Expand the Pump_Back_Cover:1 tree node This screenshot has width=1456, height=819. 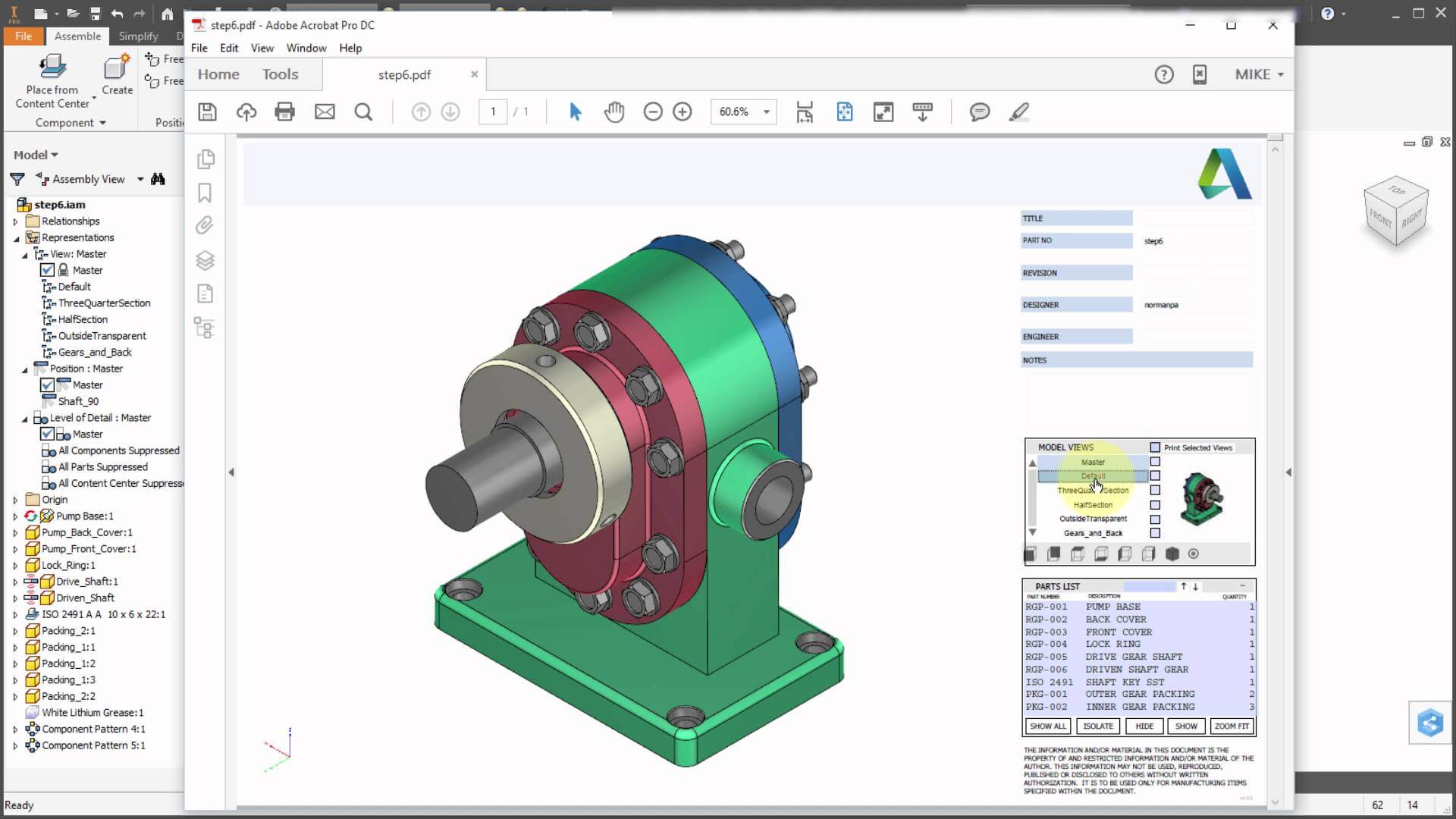click(x=15, y=533)
